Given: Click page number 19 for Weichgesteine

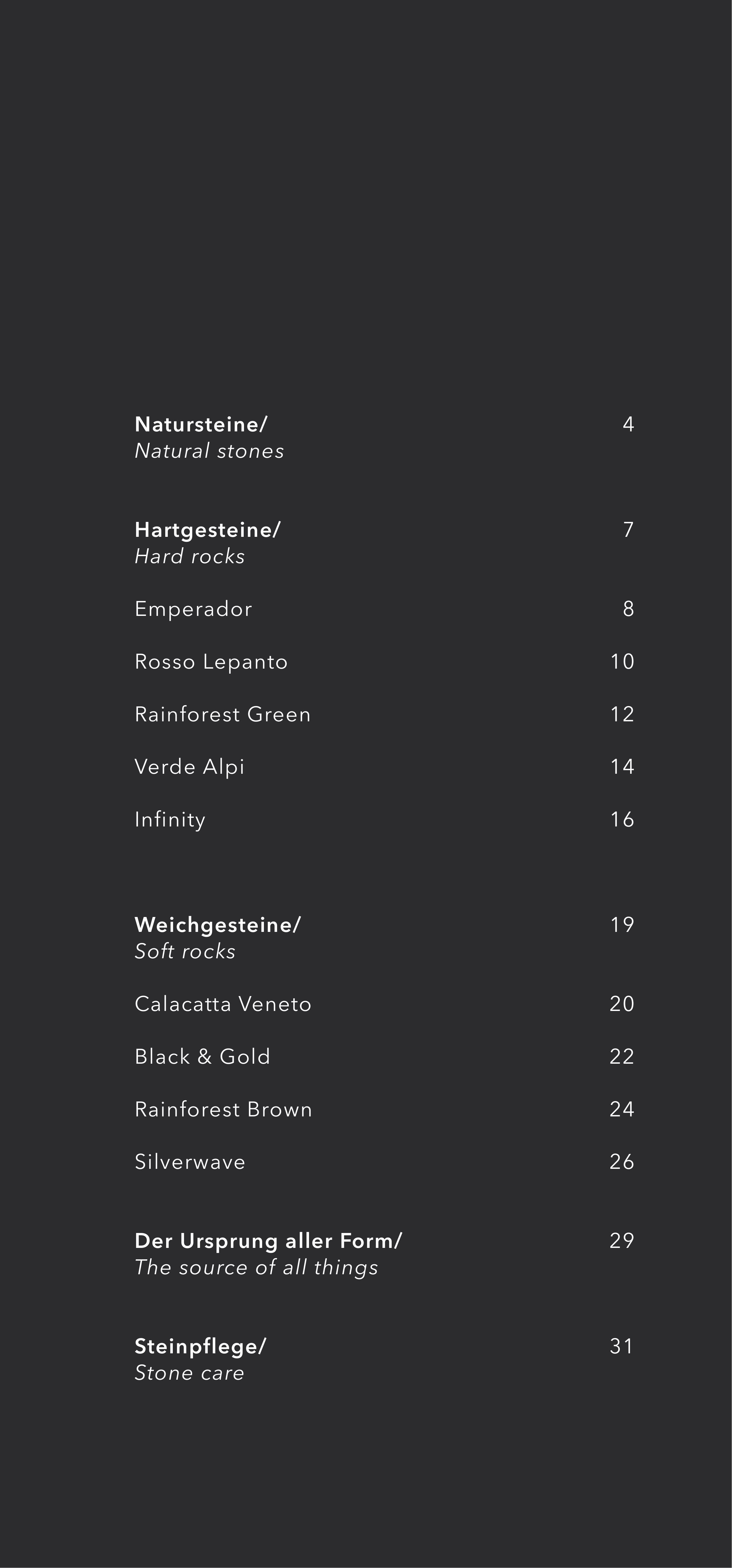Looking at the screenshot, I should 622,925.
